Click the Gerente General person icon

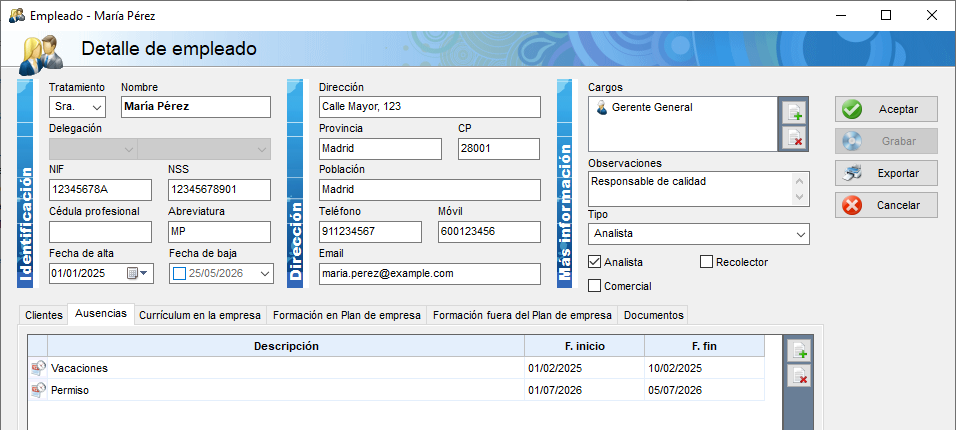pyautogui.click(x=601, y=107)
